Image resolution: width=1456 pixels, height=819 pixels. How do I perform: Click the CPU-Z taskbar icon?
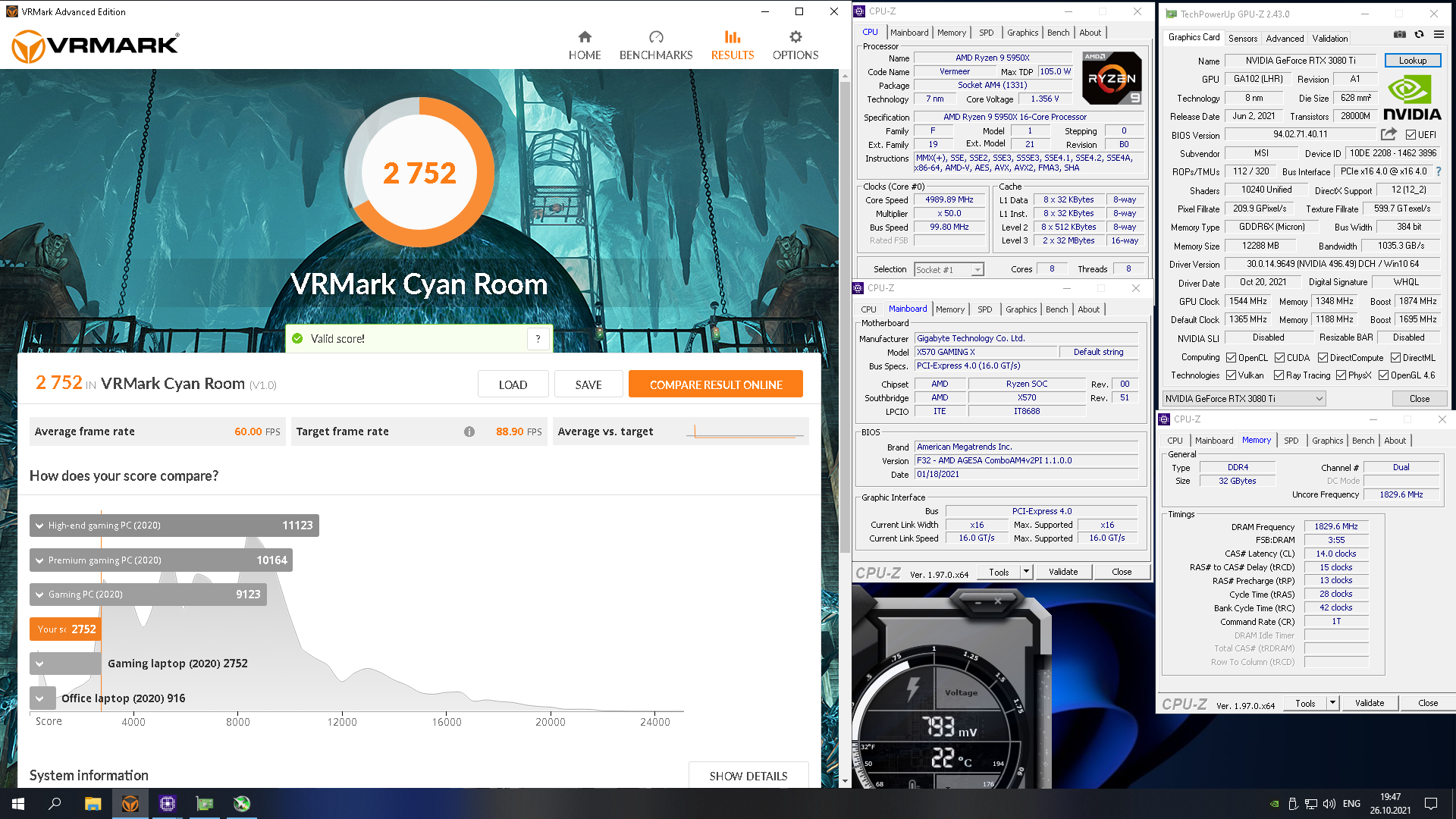click(168, 804)
